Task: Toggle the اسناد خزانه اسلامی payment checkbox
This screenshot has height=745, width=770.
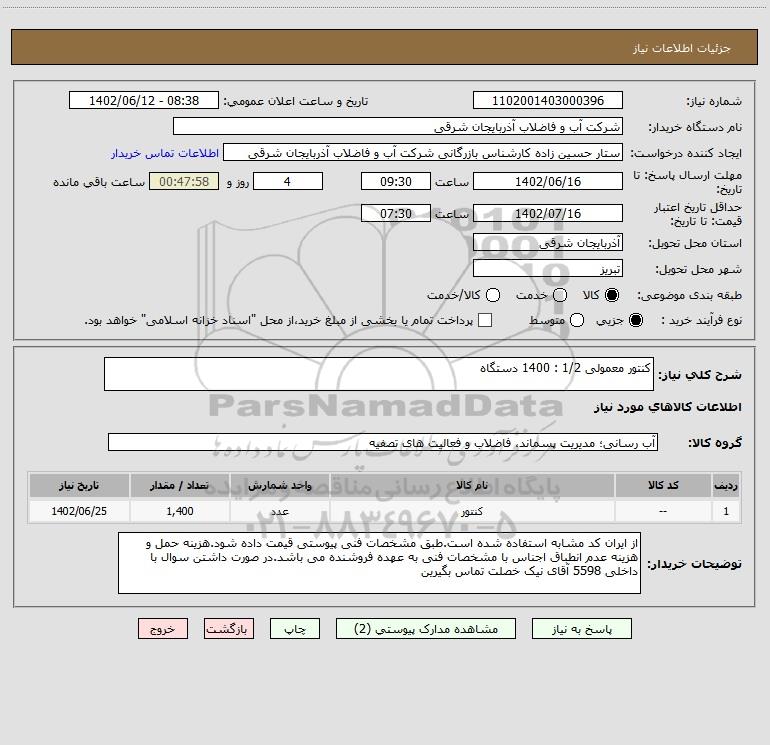Action: [x=485, y=320]
